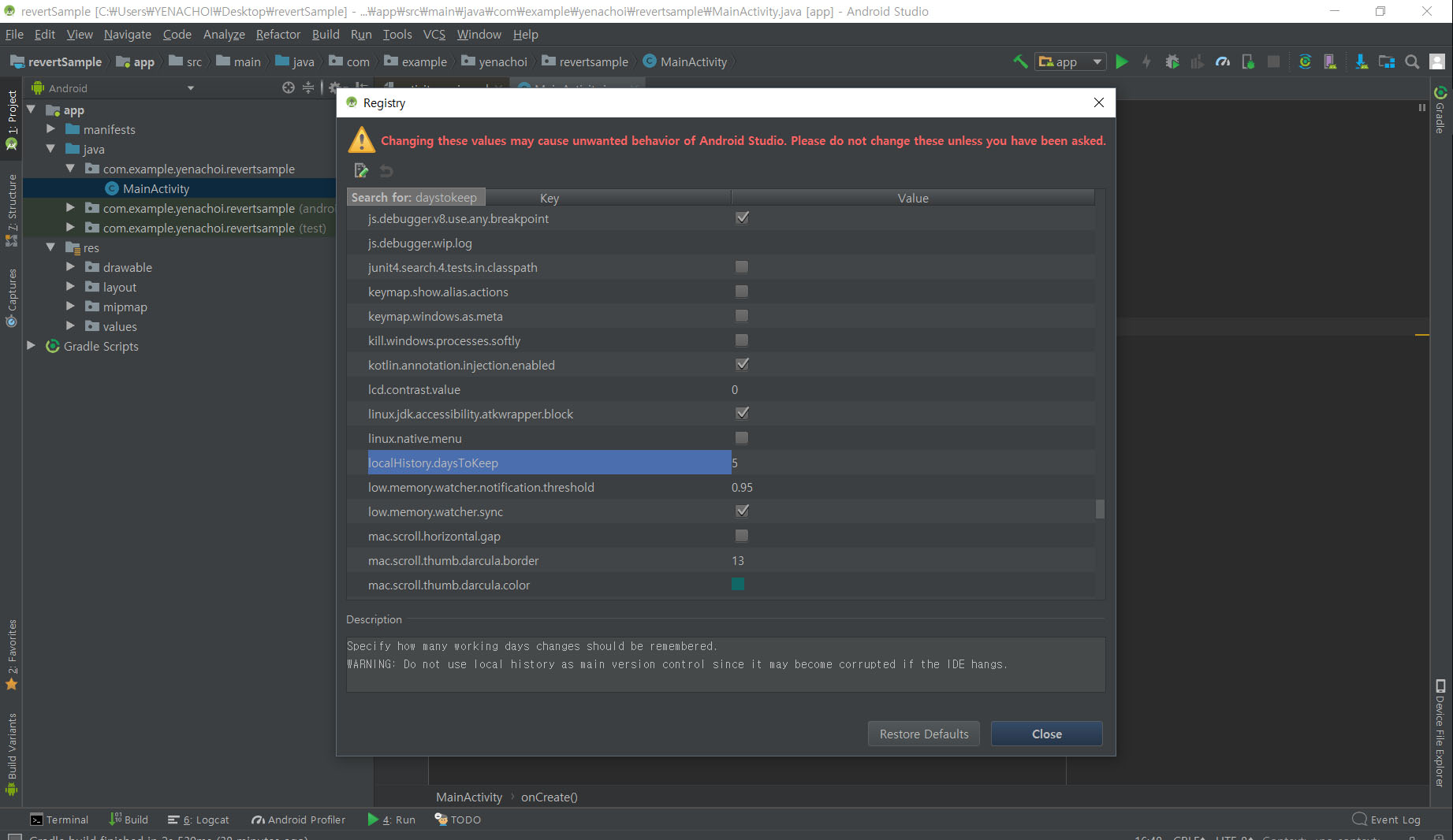The height and width of the screenshot is (840, 1453).
Task: Expand the Gradle Scripts node
Action: pyautogui.click(x=32, y=346)
